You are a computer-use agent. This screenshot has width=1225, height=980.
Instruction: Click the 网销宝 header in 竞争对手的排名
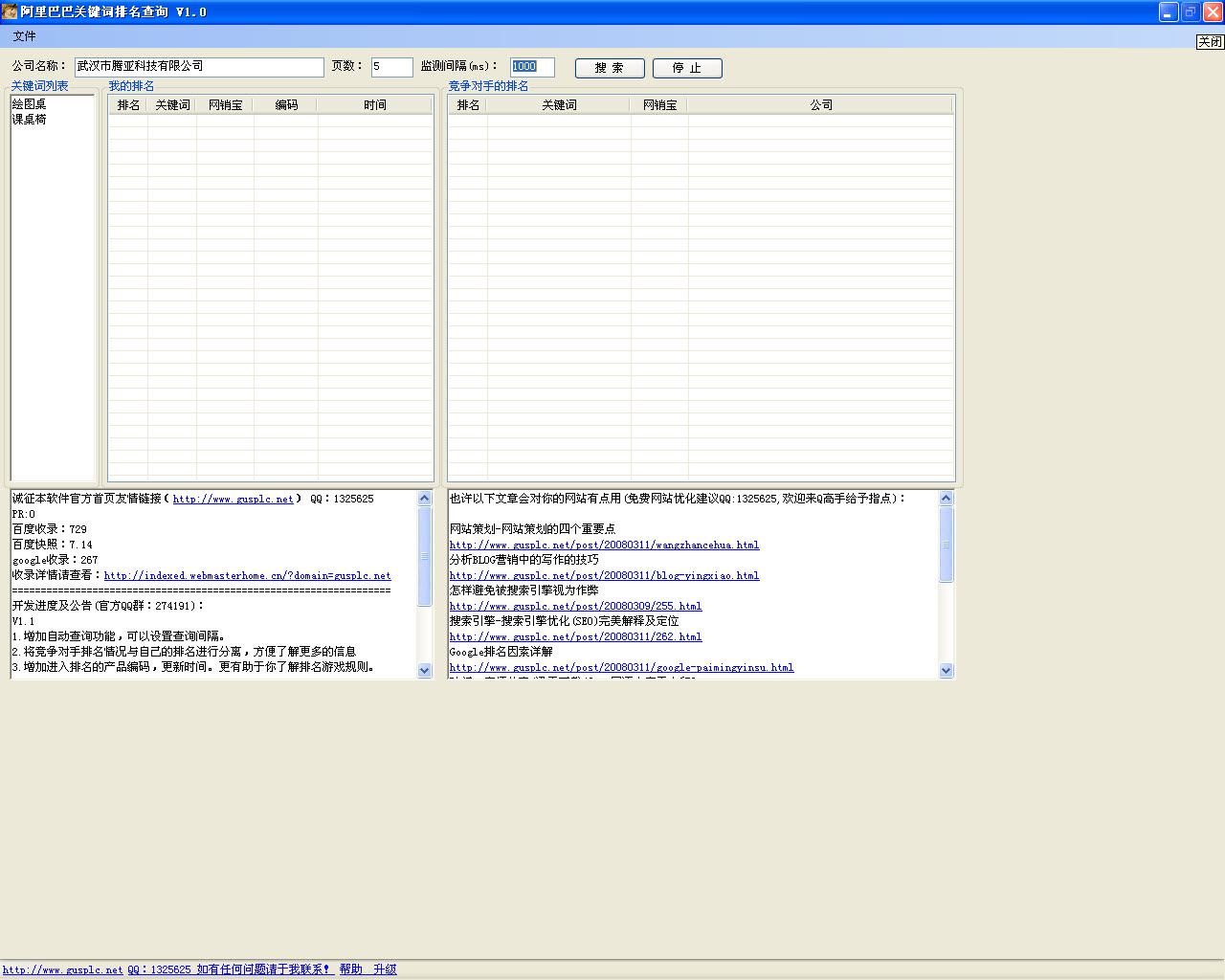pyautogui.click(x=659, y=105)
